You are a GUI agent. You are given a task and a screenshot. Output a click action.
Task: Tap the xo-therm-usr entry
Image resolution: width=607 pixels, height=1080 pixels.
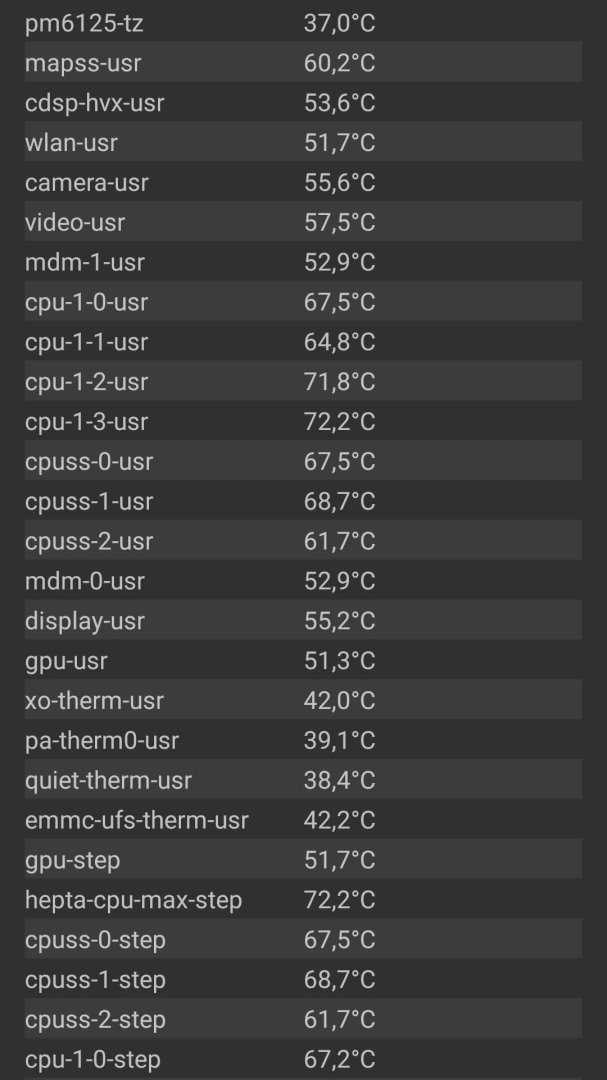coord(303,700)
